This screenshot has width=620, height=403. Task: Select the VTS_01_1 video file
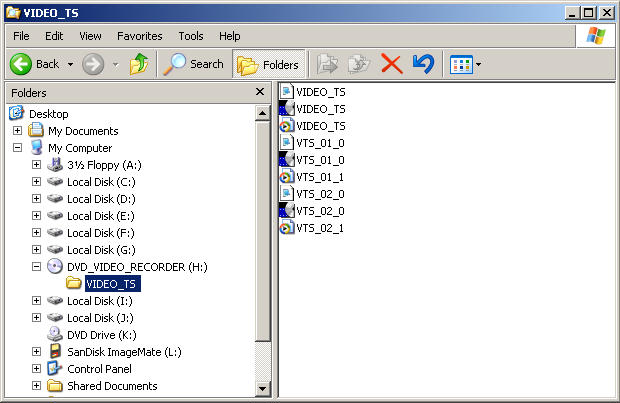[x=312, y=177]
